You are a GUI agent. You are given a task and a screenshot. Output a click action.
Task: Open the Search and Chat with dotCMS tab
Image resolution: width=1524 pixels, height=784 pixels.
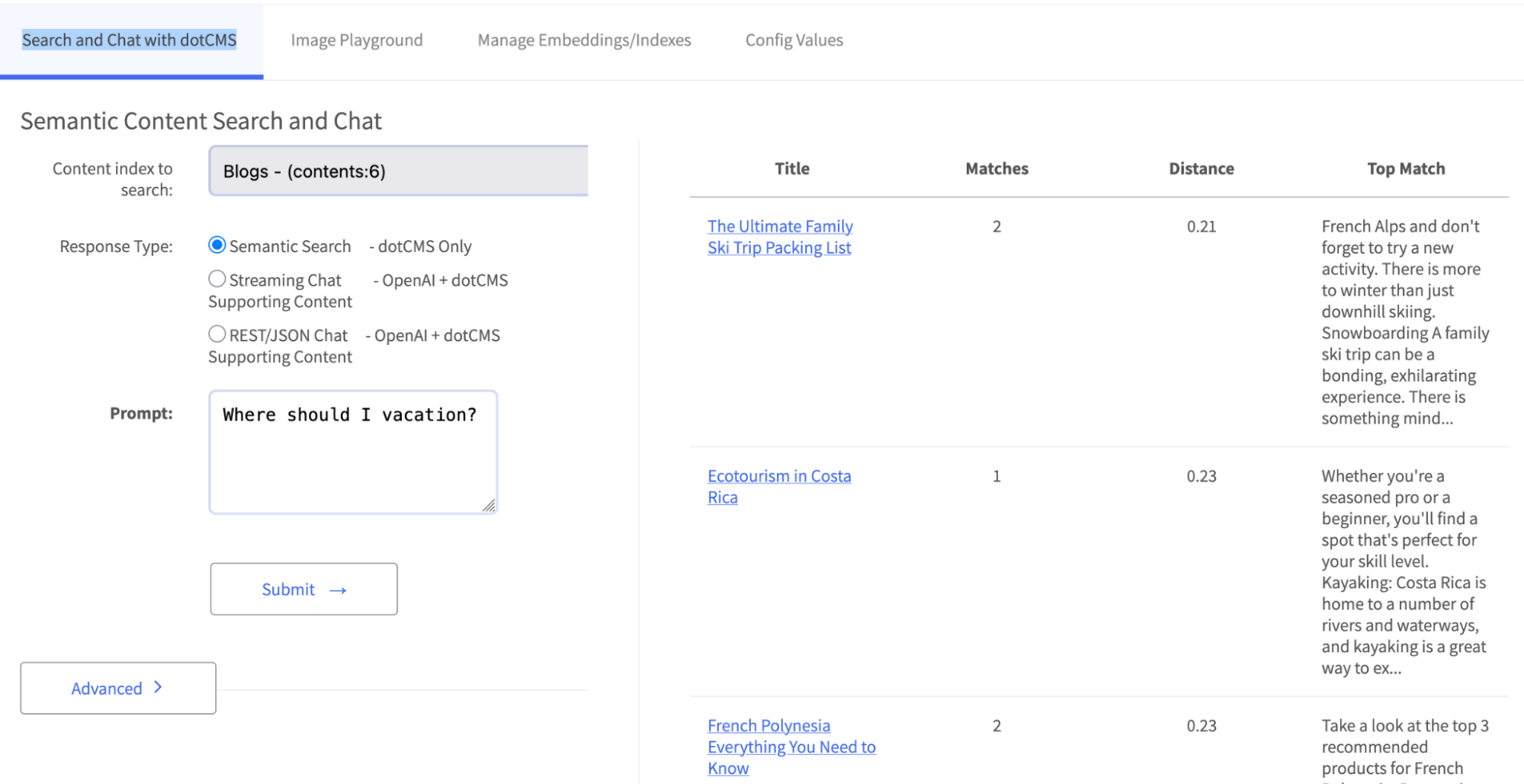click(129, 40)
